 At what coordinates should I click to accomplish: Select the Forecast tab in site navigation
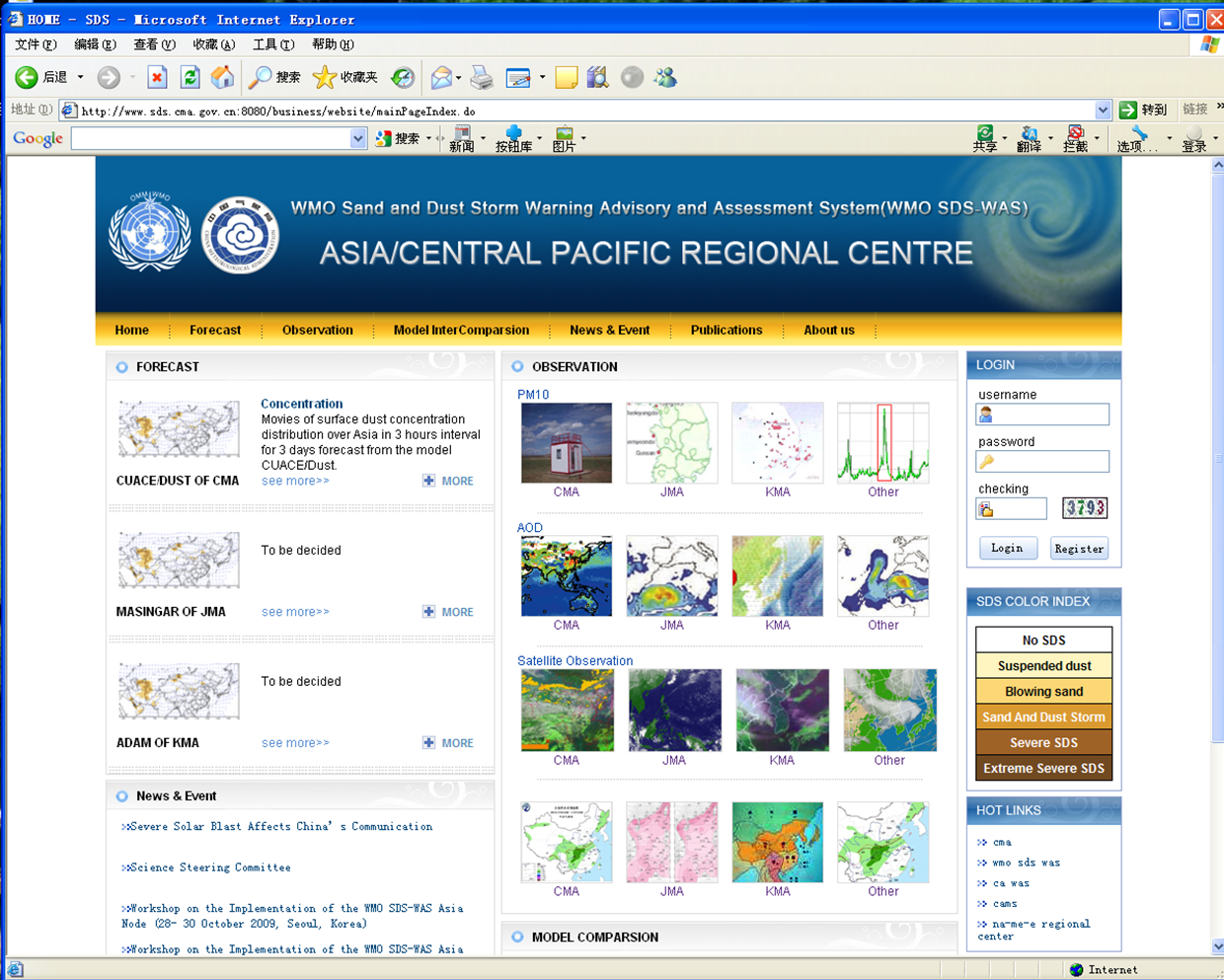(x=215, y=330)
